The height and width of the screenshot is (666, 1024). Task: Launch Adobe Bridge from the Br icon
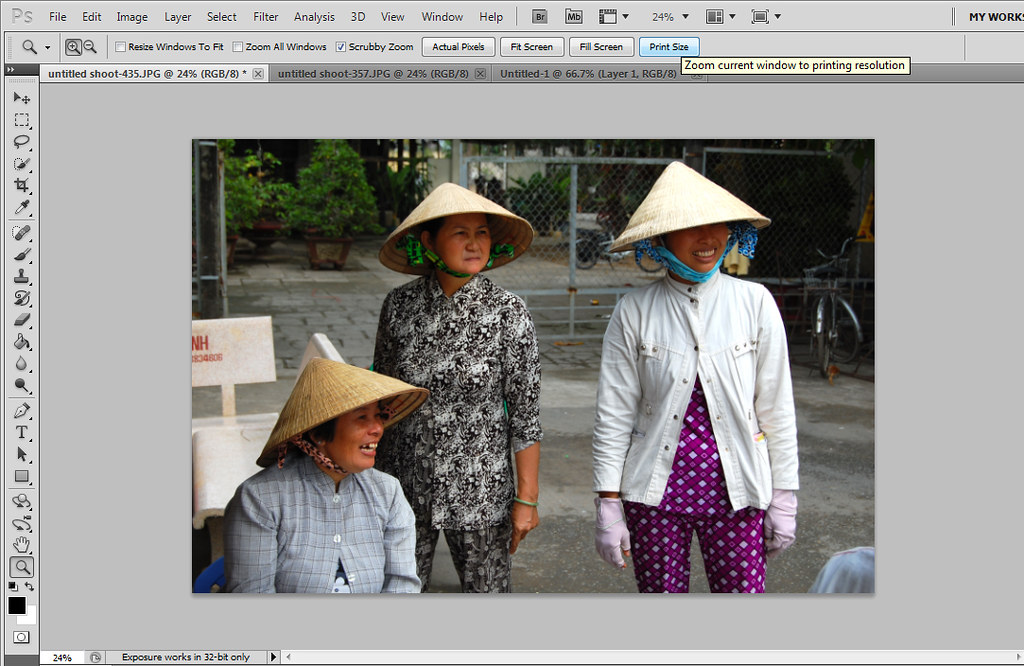point(540,17)
